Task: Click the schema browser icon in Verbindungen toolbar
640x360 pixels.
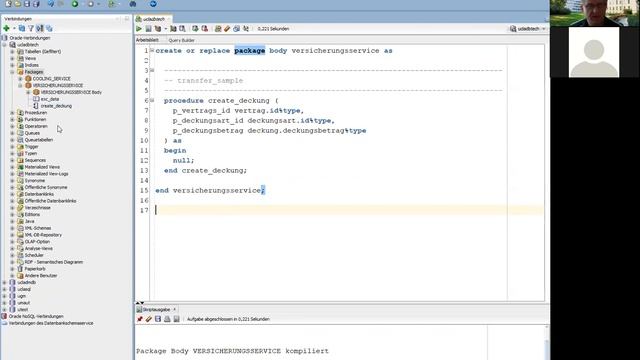Action: (x=40, y=28)
